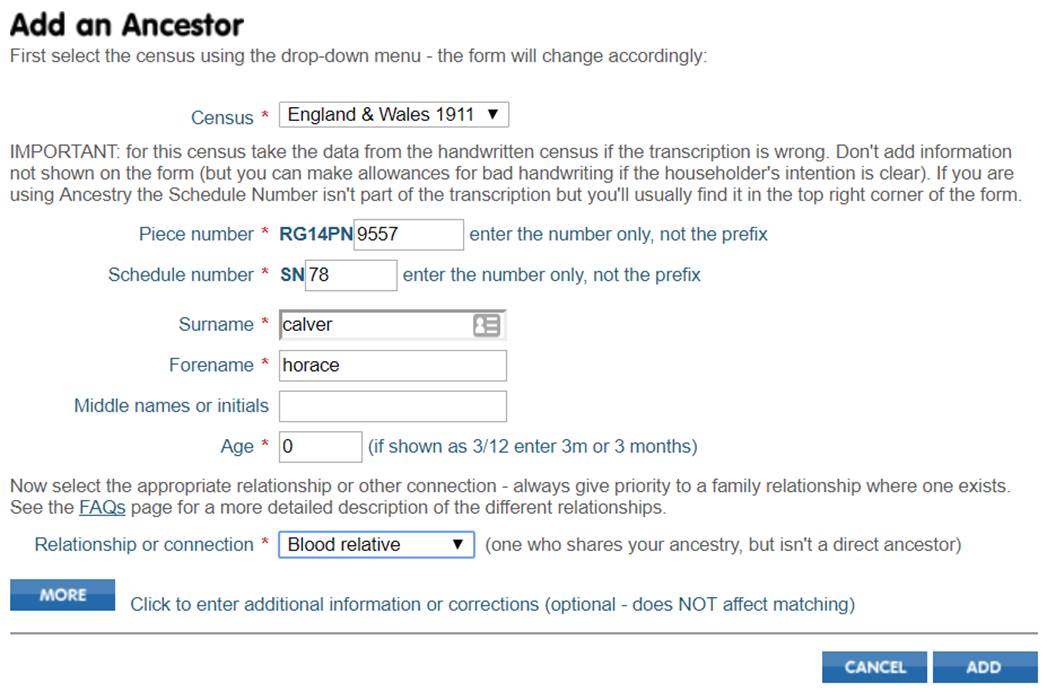This screenshot has width=1047, height=692.
Task: Click the MORE button for additional information
Action: pyautogui.click(x=62, y=594)
